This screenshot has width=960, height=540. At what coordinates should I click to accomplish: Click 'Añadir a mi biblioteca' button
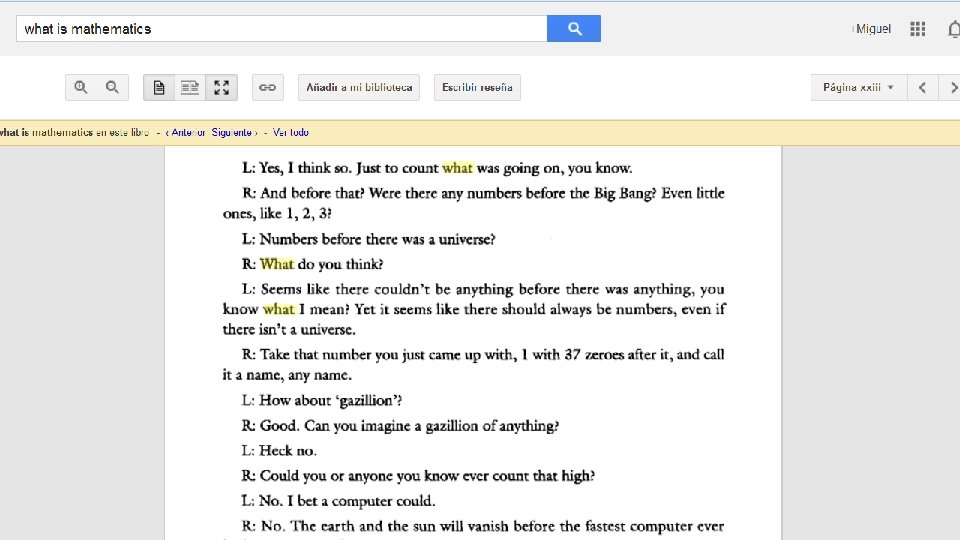click(359, 88)
